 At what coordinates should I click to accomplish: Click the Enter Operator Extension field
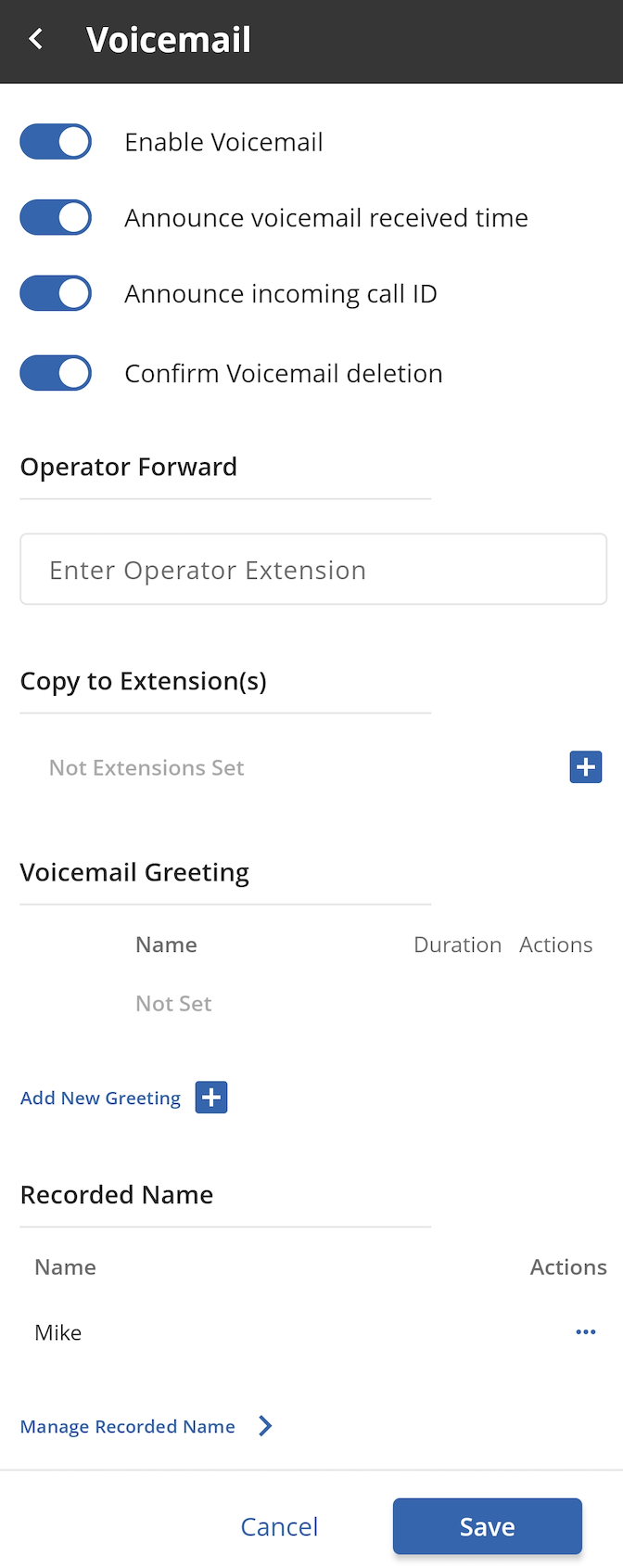coord(313,569)
